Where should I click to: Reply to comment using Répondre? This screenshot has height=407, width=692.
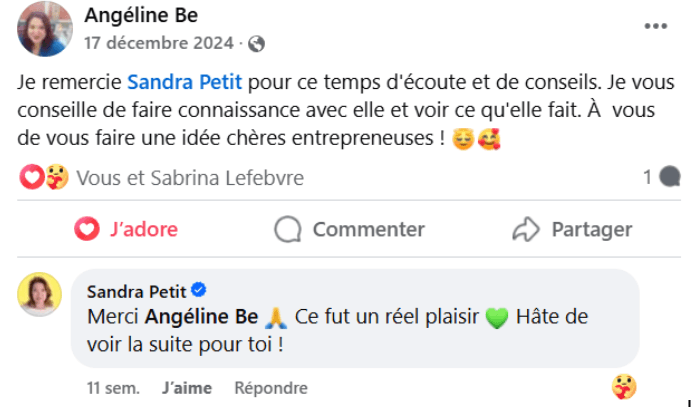pos(270,388)
